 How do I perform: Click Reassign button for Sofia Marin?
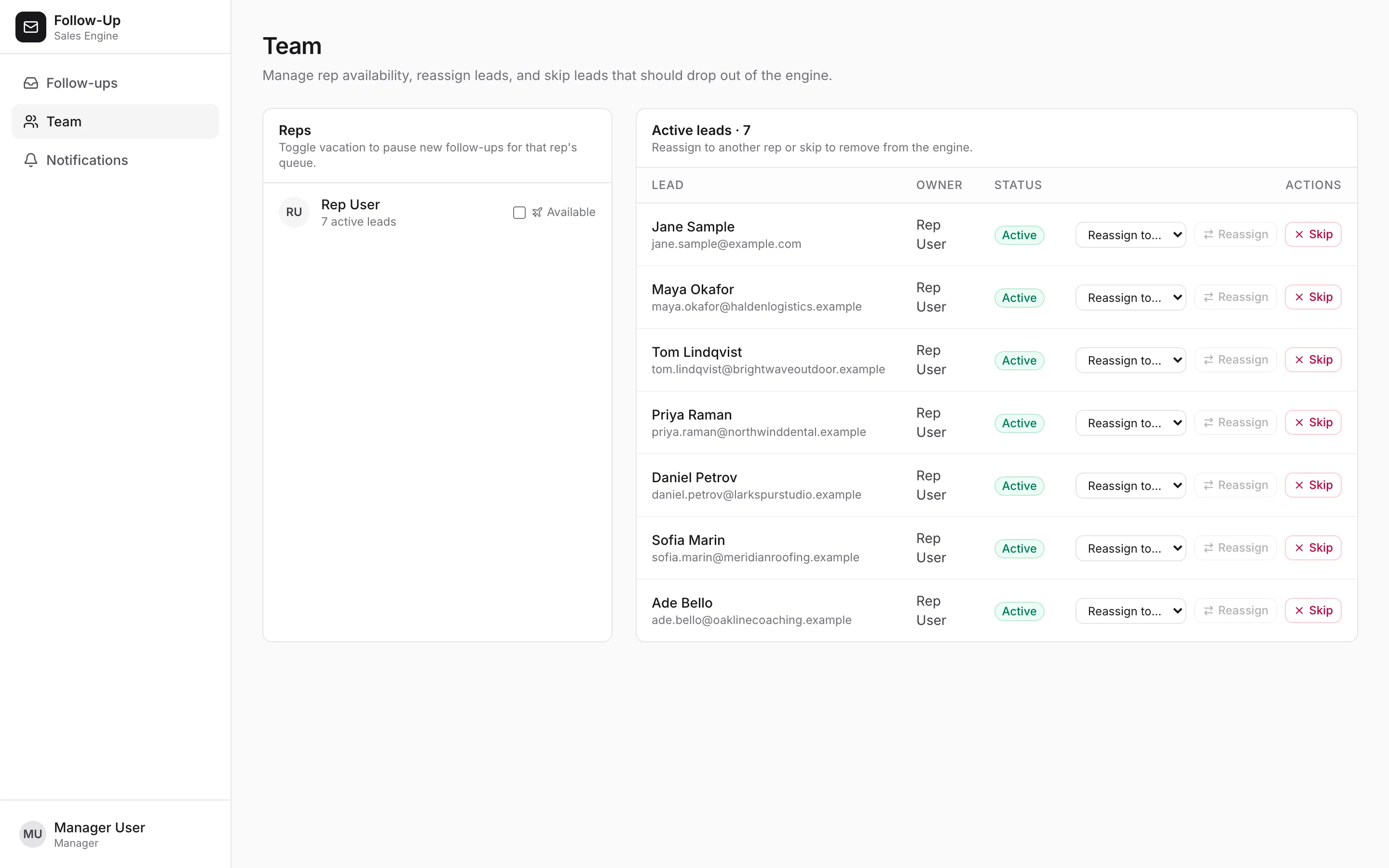click(1235, 548)
